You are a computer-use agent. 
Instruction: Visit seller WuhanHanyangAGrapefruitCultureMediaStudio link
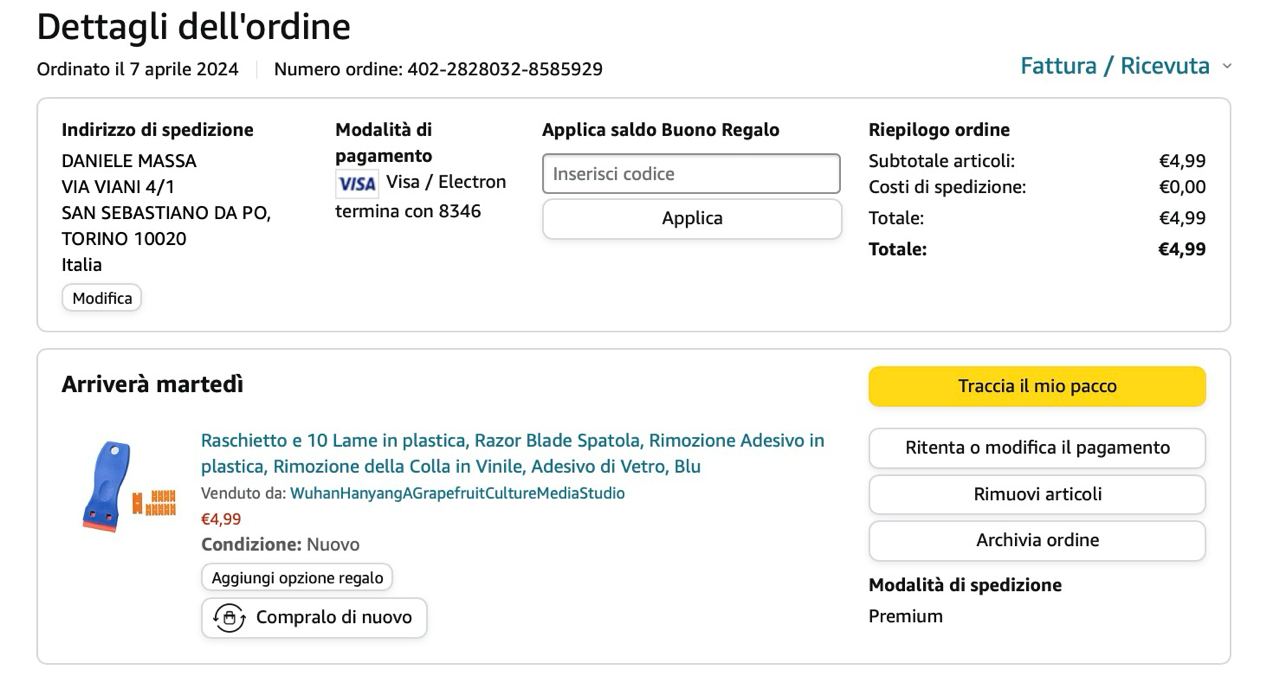[x=457, y=493]
